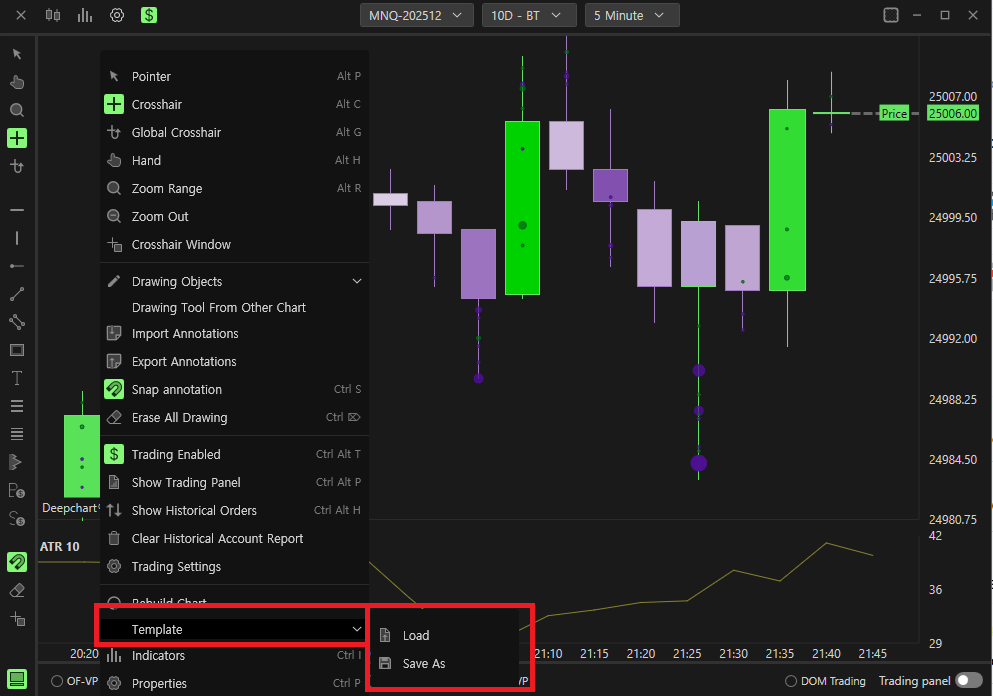Select the magnifier zoom tool in left sidebar

coord(17,110)
